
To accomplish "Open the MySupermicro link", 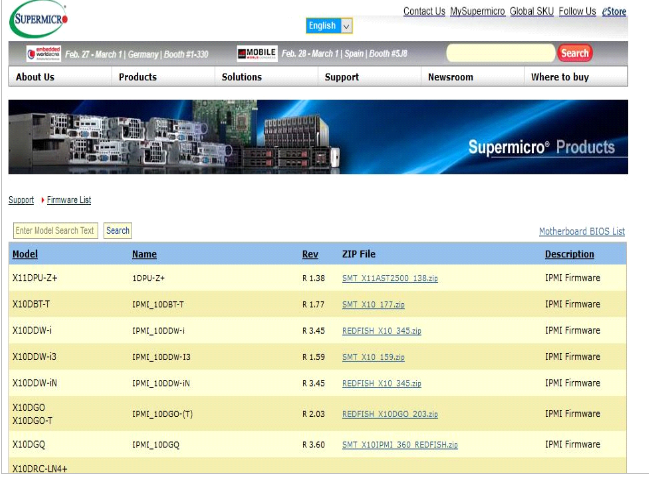I will [477, 12].
